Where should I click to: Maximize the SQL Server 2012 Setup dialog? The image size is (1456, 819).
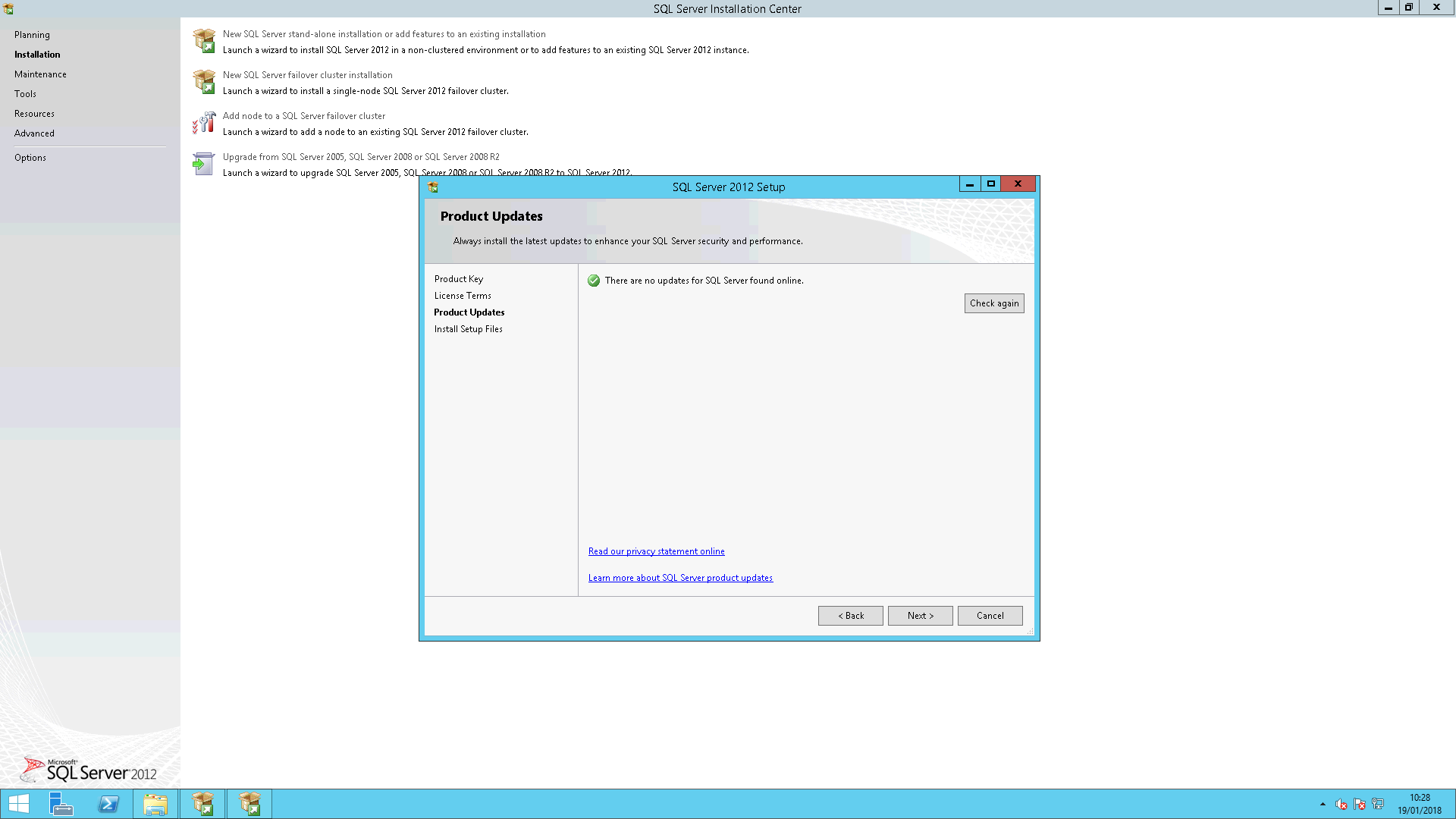click(991, 184)
